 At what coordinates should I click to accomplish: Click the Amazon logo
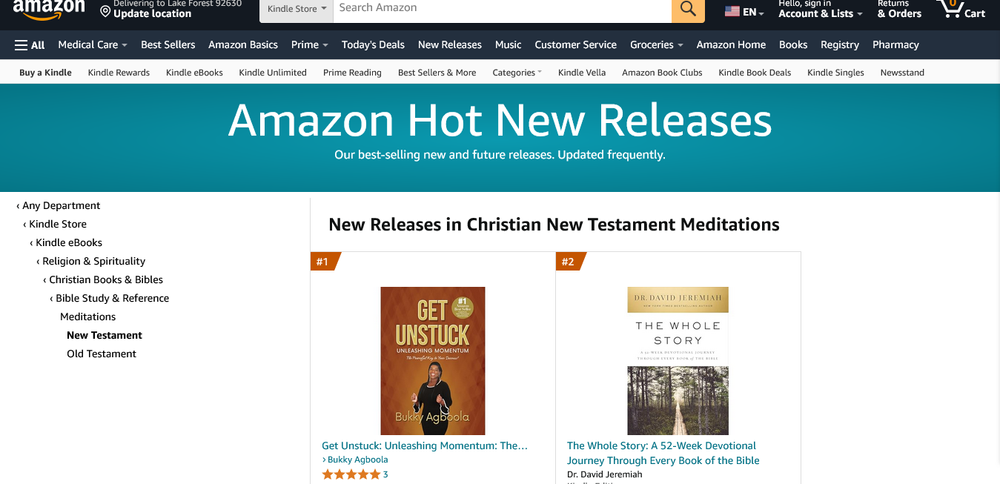[x=48, y=9]
